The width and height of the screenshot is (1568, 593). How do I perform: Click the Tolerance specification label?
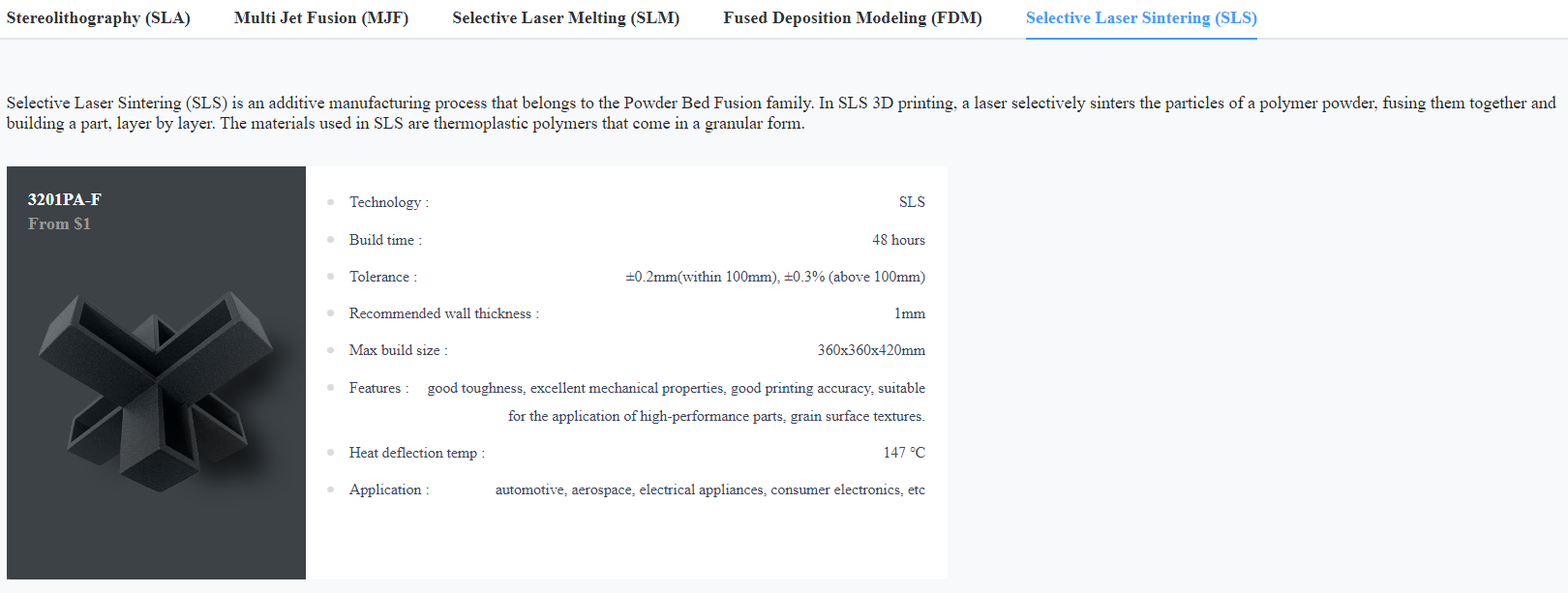[382, 277]
